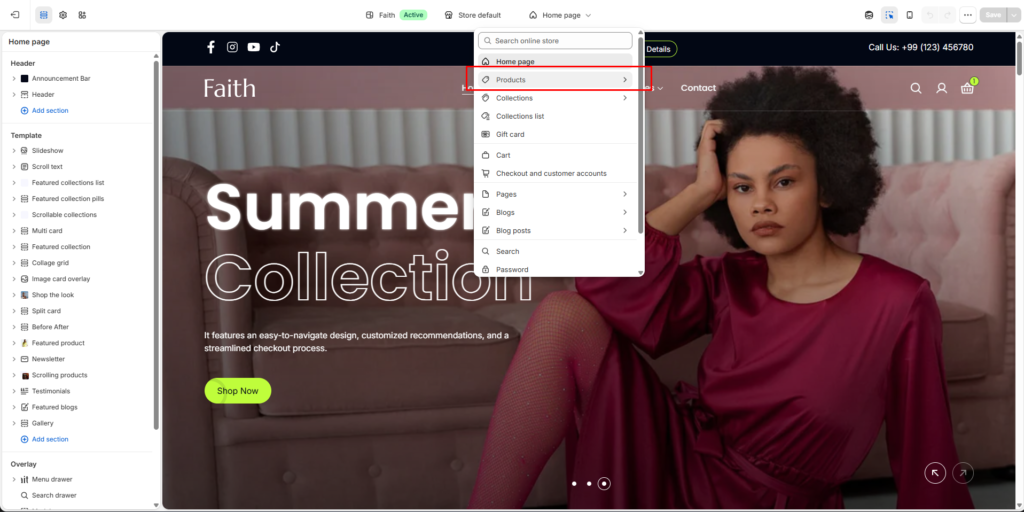Expand the Scroll text section

[14, 167]
